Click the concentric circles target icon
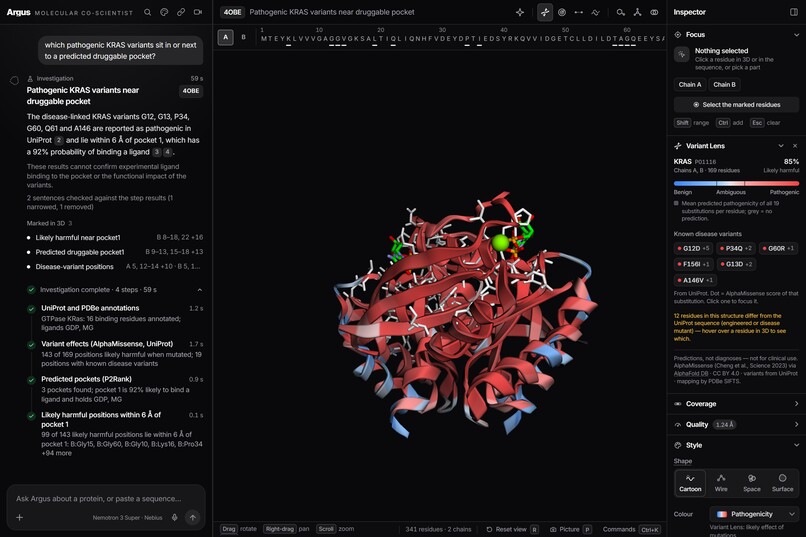 pyautogui.click(x=562, y=12)
